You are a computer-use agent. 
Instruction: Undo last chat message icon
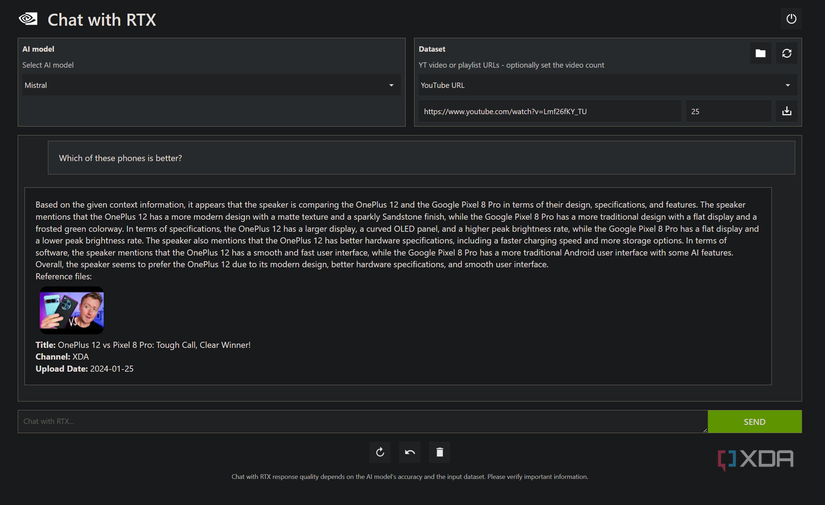410,453
